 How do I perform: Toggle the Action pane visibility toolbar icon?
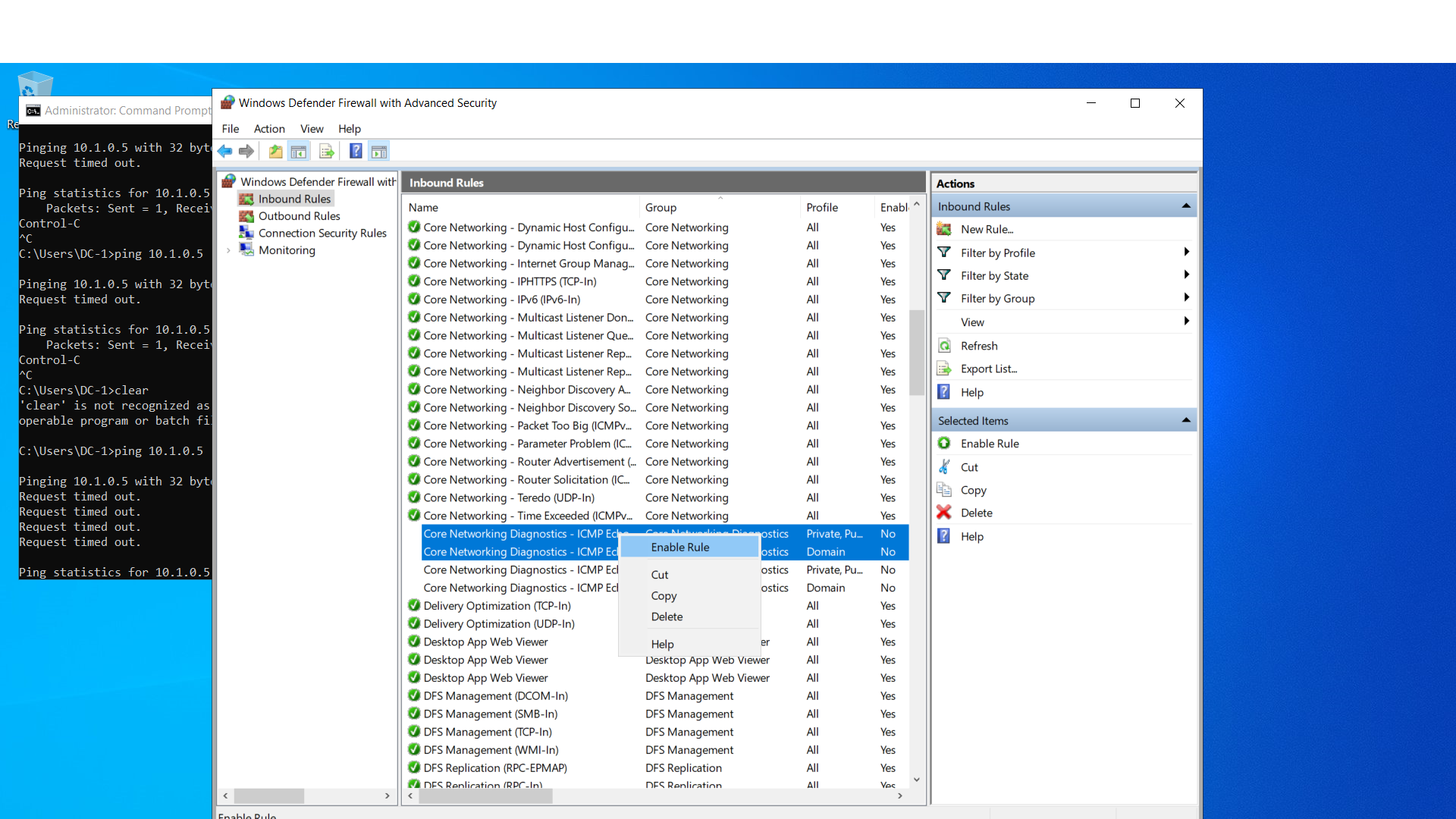tap(379, 151)
